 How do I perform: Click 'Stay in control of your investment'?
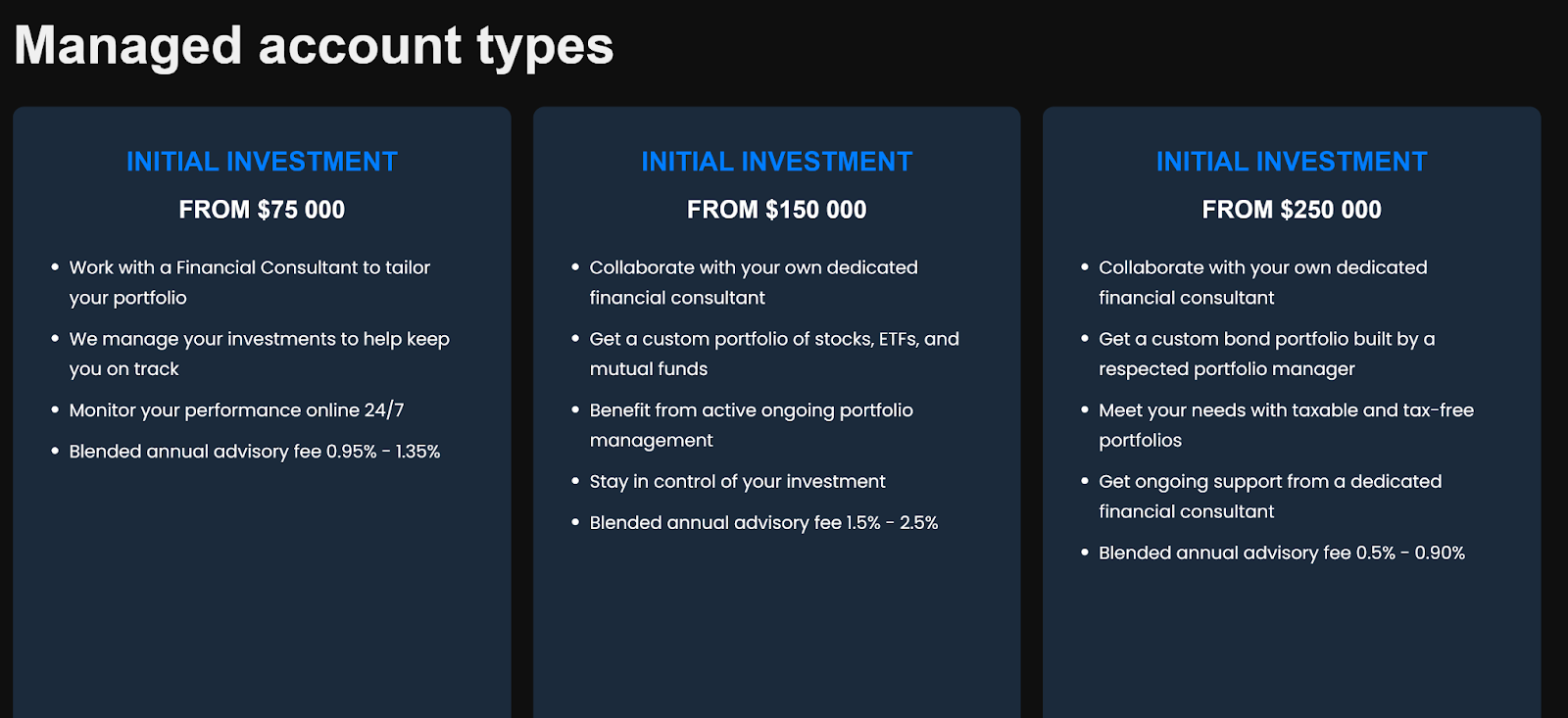point(737,482)
